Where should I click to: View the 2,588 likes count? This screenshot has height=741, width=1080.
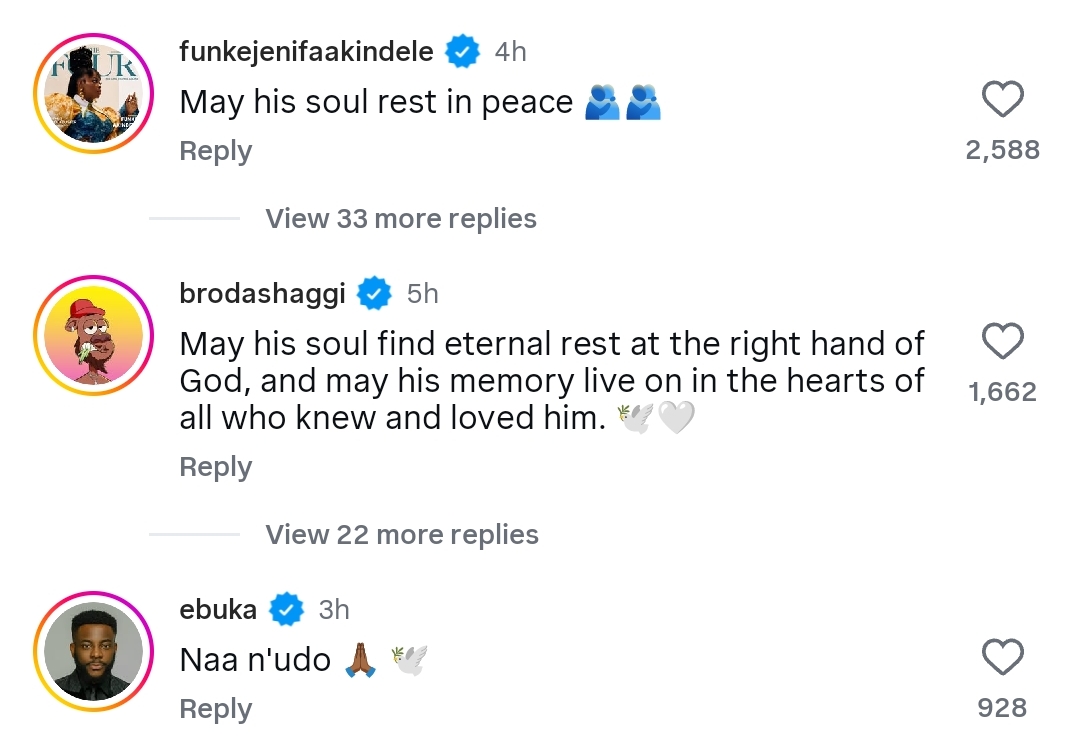[1002, 149]
